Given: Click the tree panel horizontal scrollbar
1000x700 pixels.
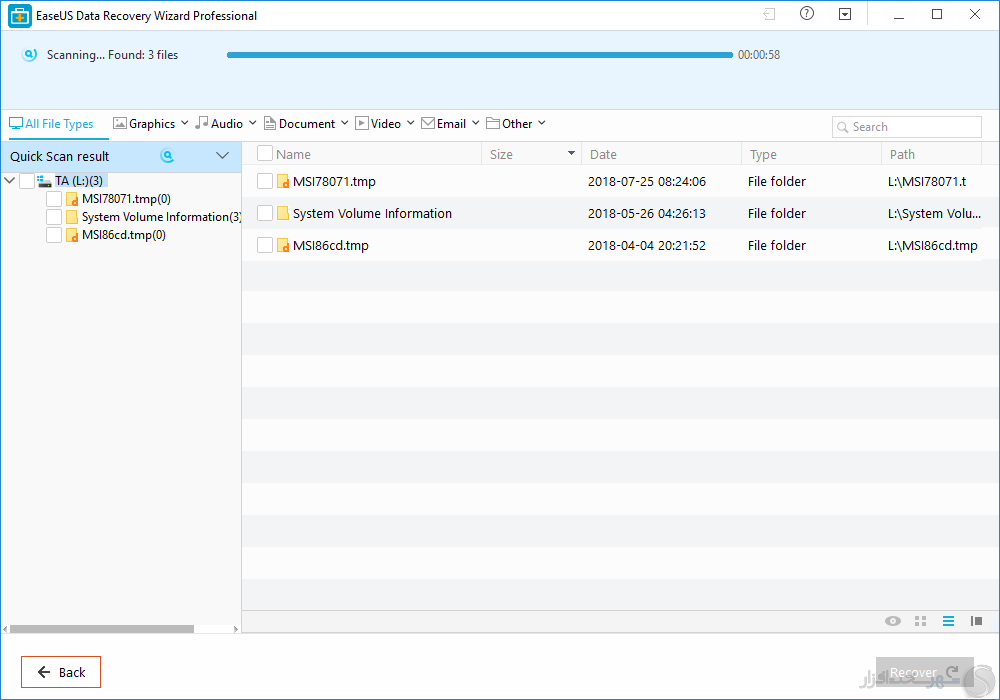Looking at the screenshot, I should 102,629.
